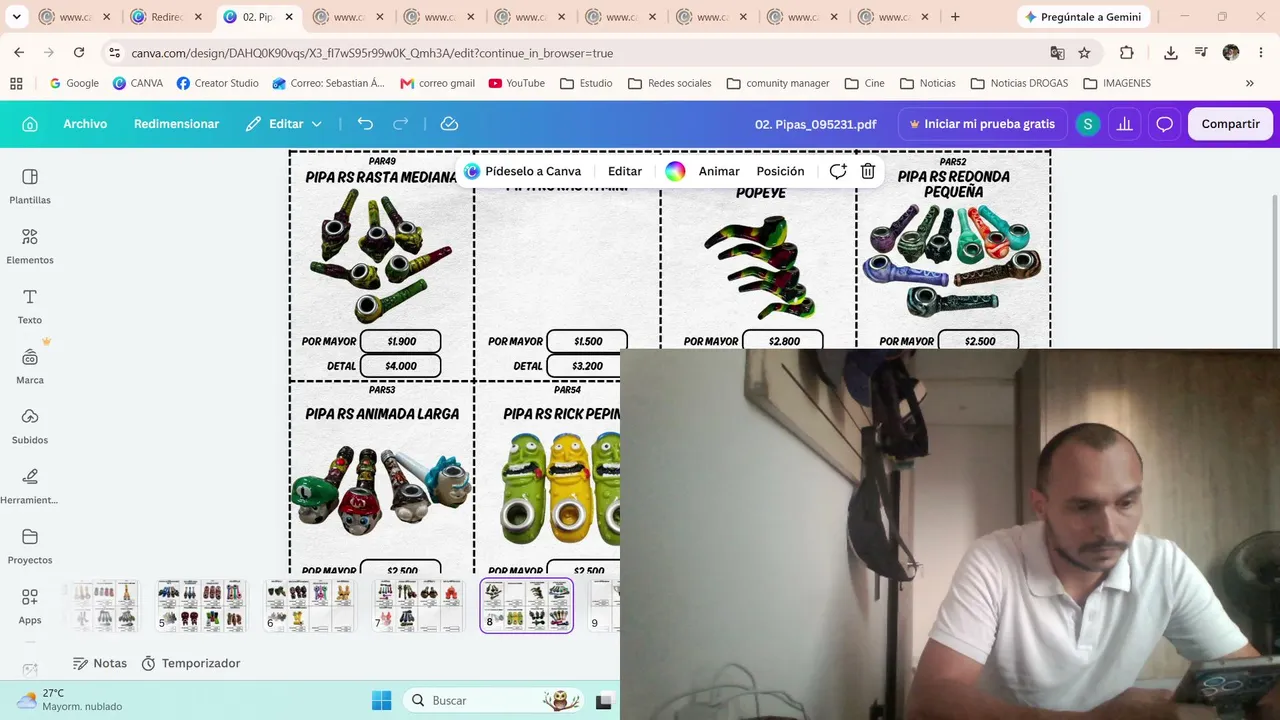The image size is (1280, 720).
Task: Switch to the Redirec browser tab
Action: pyautogui.click(x=164, y=17)
